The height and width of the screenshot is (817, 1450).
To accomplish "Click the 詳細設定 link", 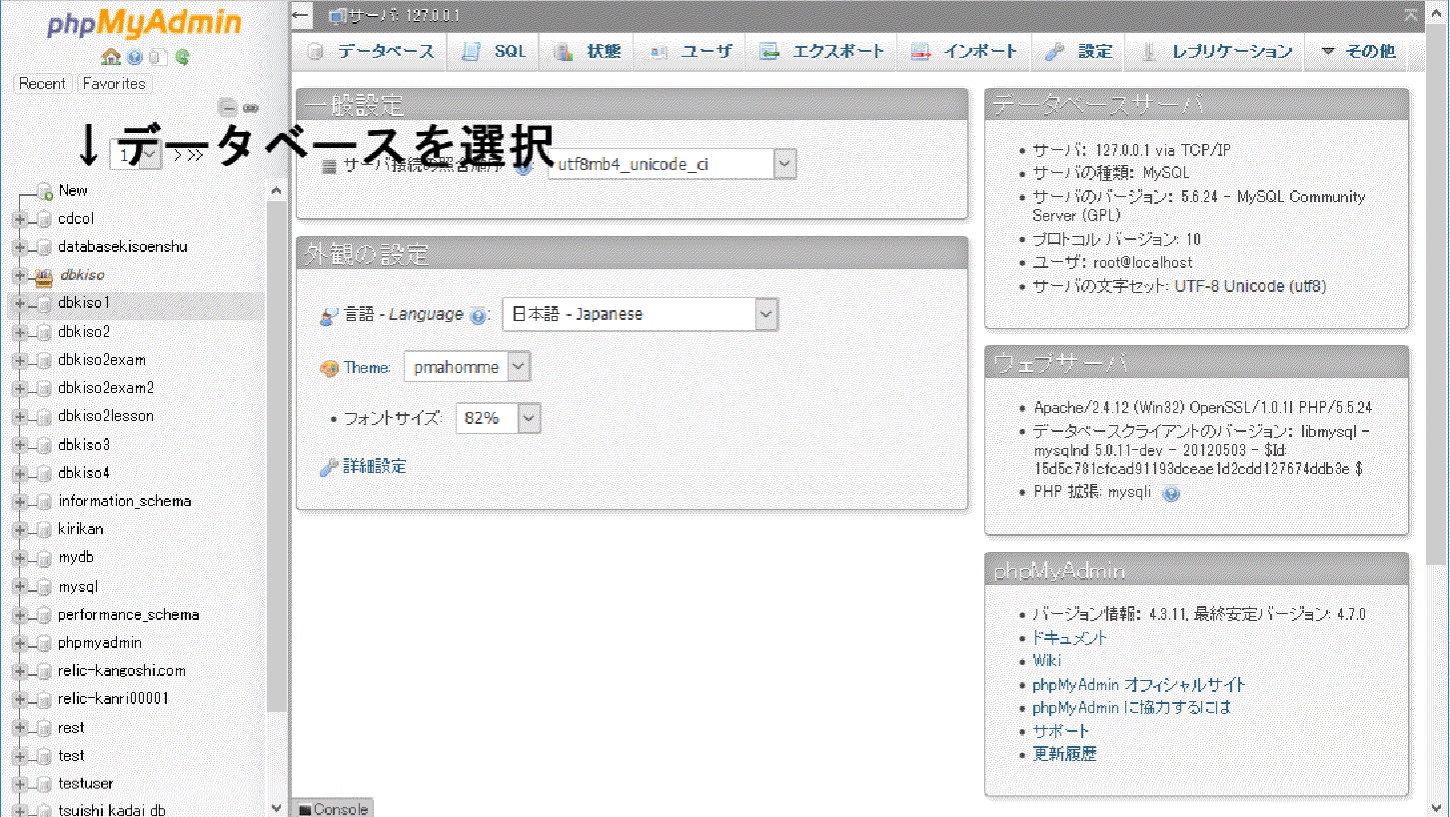I will [374, 467].
